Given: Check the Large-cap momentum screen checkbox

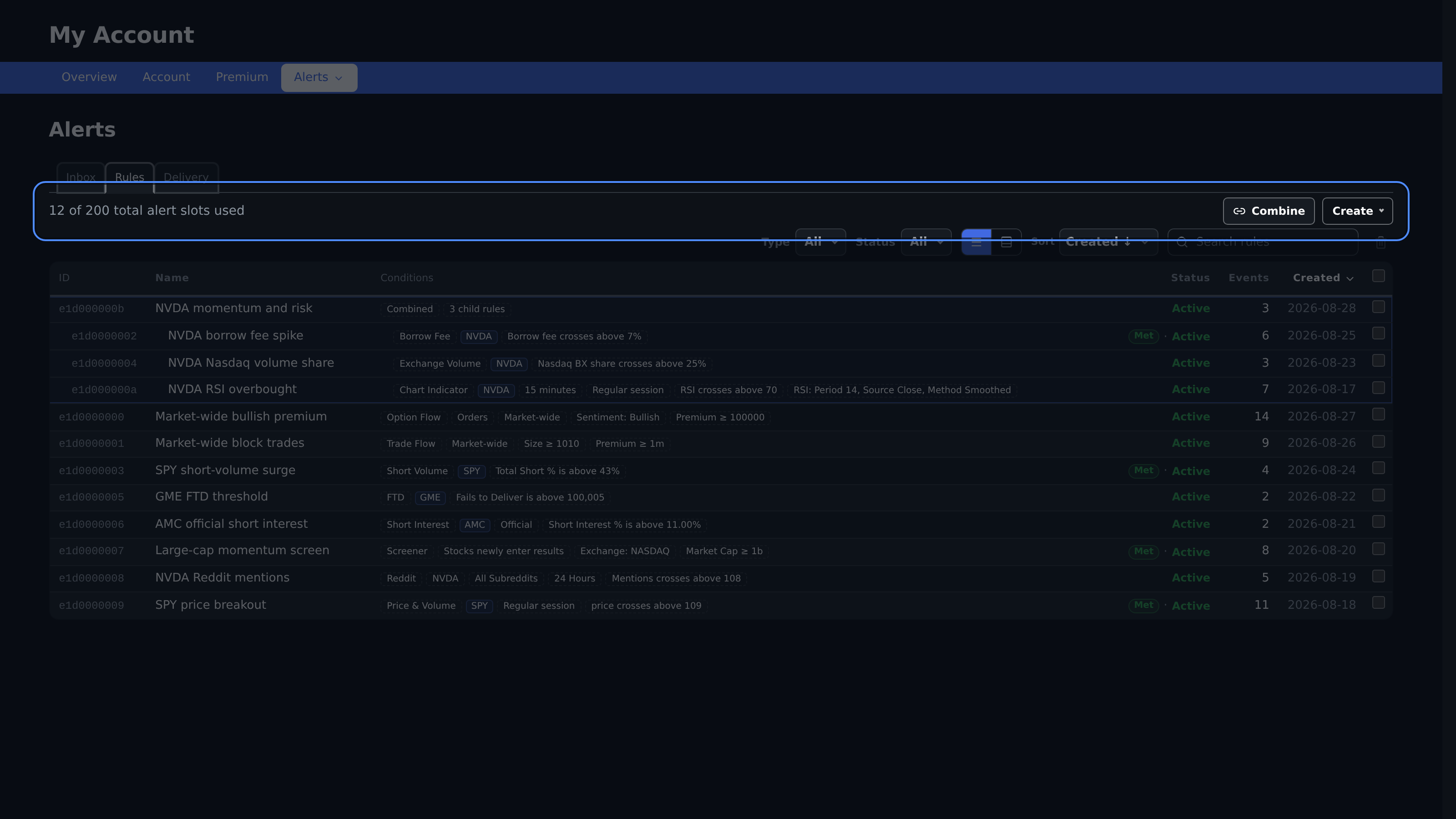Looking at the screenshot, I should [x=1379, y=549].
